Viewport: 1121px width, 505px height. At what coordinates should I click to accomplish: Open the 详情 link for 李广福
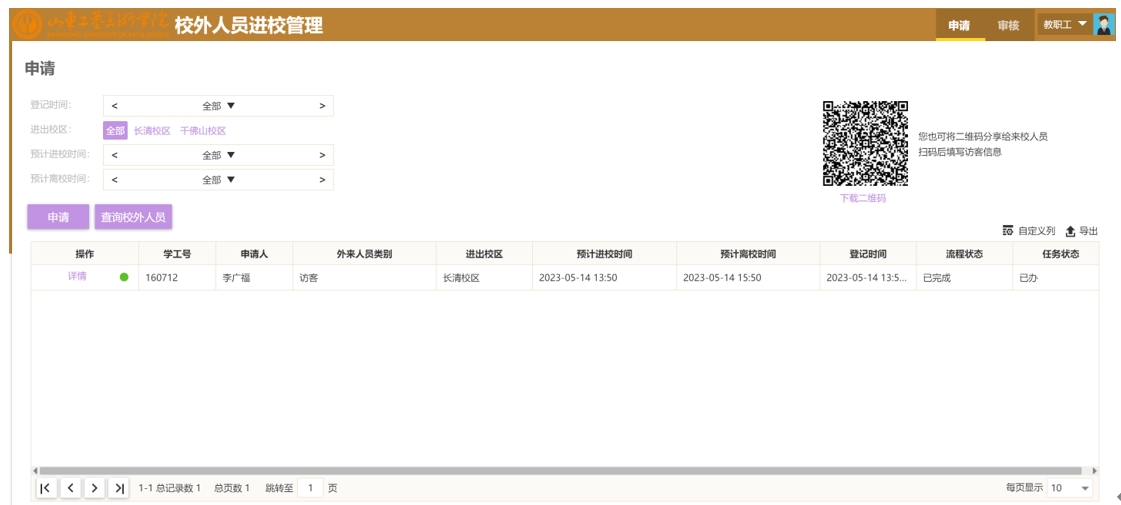pyautogui.click(x=77, y=277)
